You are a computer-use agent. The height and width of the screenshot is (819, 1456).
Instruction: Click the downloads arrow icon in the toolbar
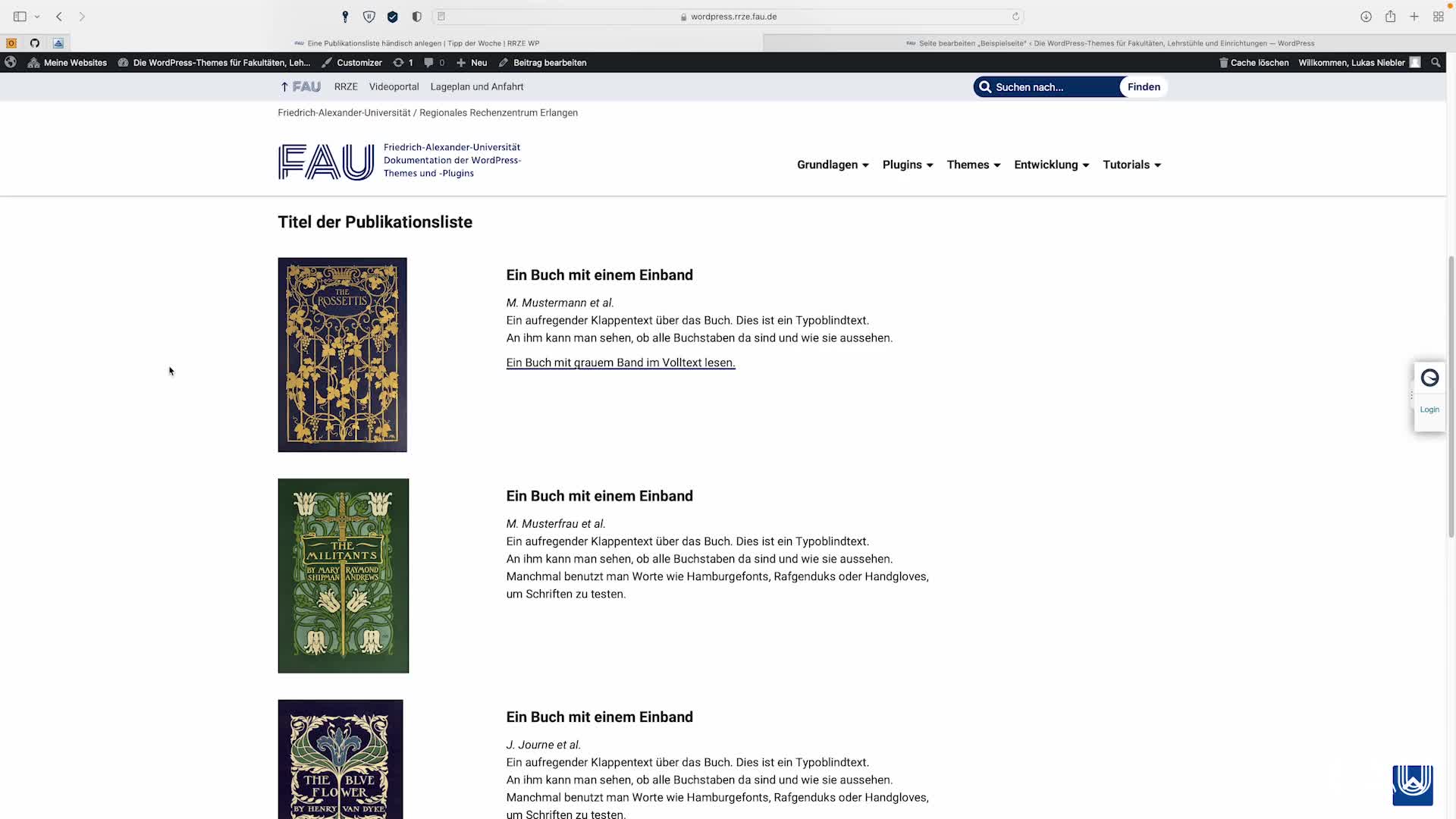point(1366,16)
